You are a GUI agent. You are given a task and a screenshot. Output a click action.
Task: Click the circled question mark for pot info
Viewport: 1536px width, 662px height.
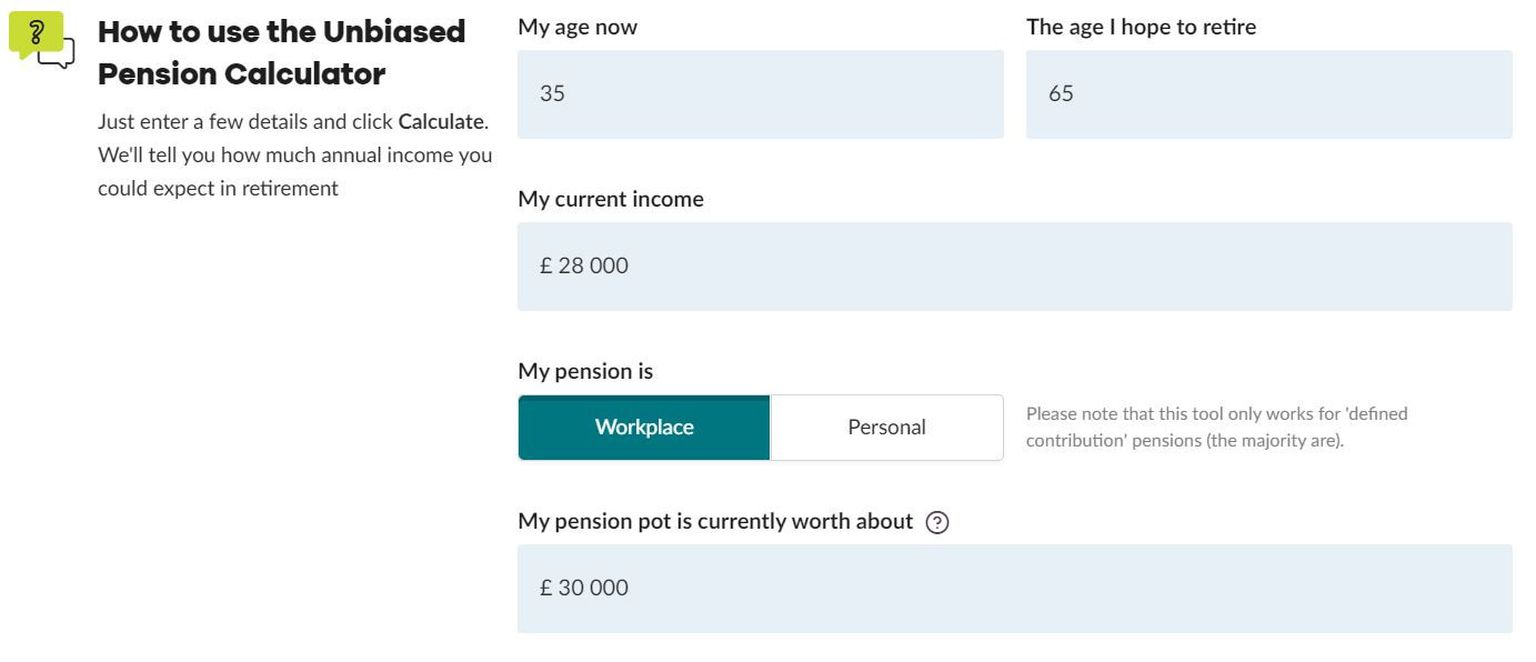[x=938, y=522]
